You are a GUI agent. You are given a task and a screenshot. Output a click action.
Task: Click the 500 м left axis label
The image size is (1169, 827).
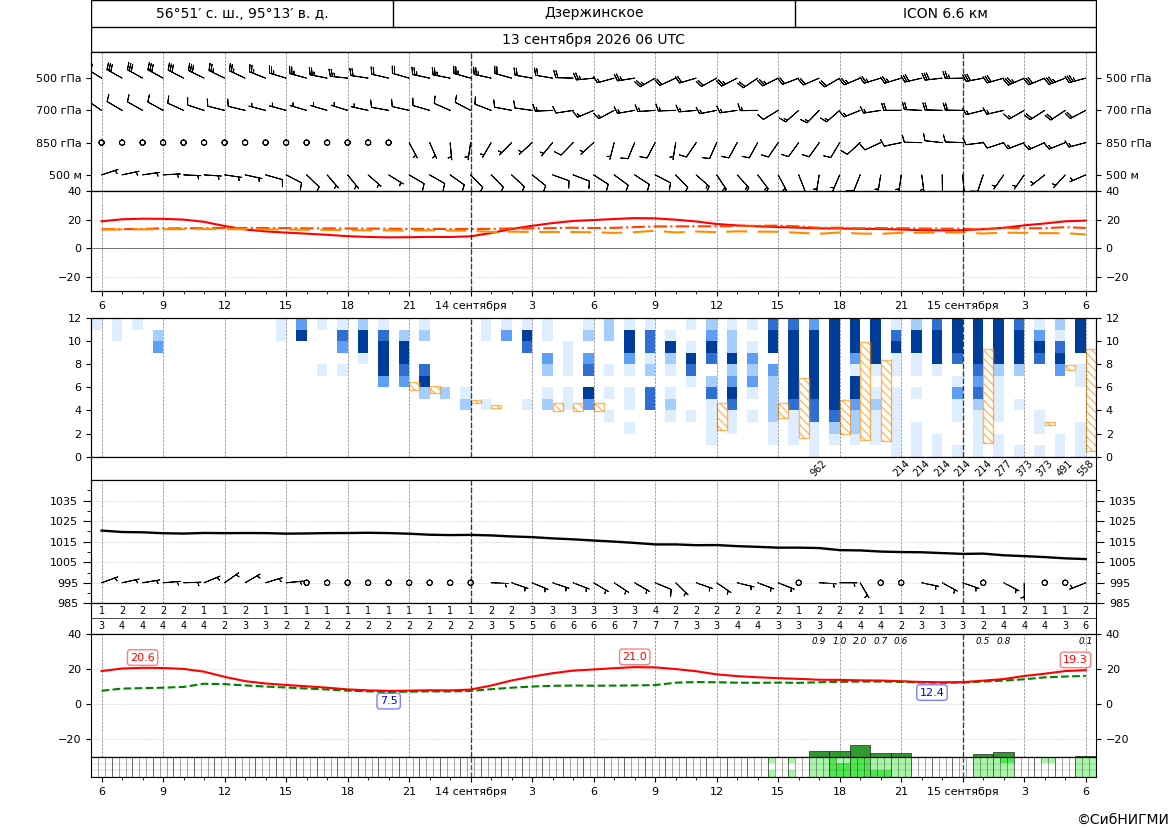pyautogui.click(x=65, y=175)
